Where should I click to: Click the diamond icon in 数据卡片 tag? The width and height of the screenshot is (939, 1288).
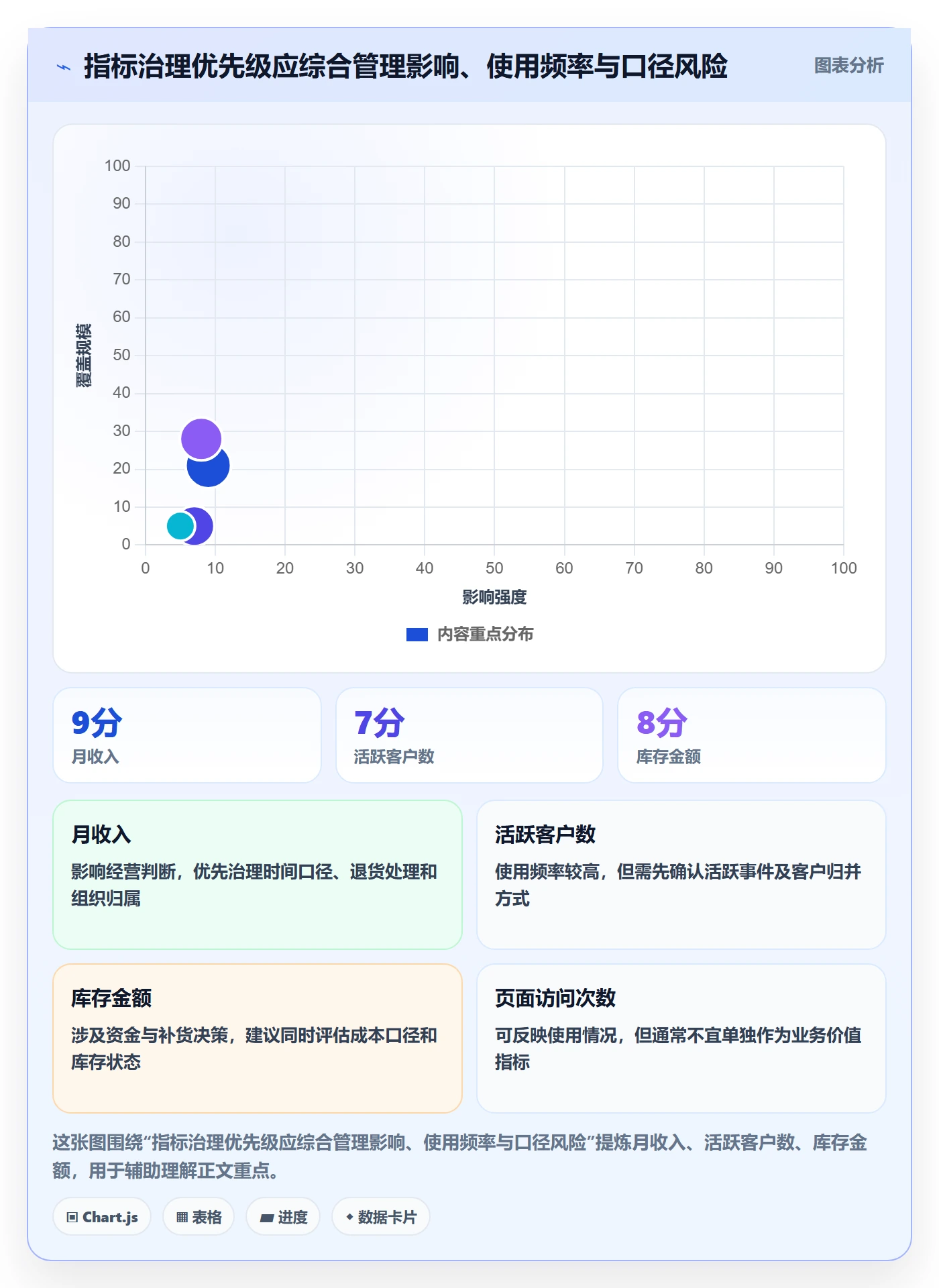[349, 1217]
